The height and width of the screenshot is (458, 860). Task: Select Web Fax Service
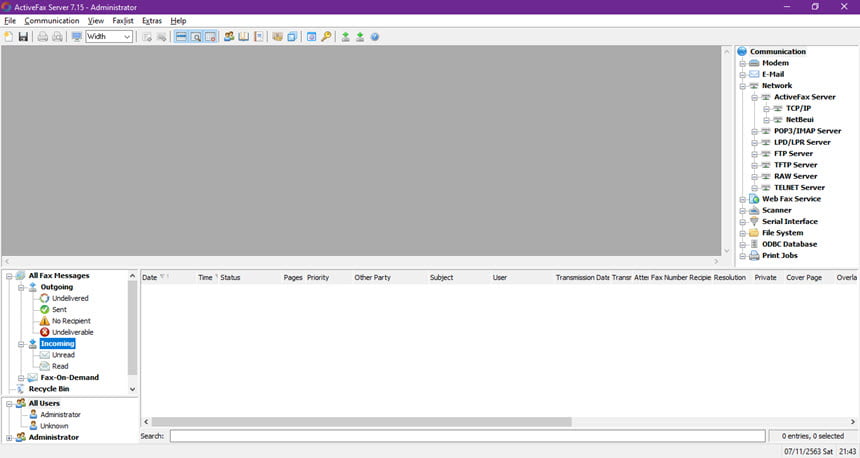791,199
